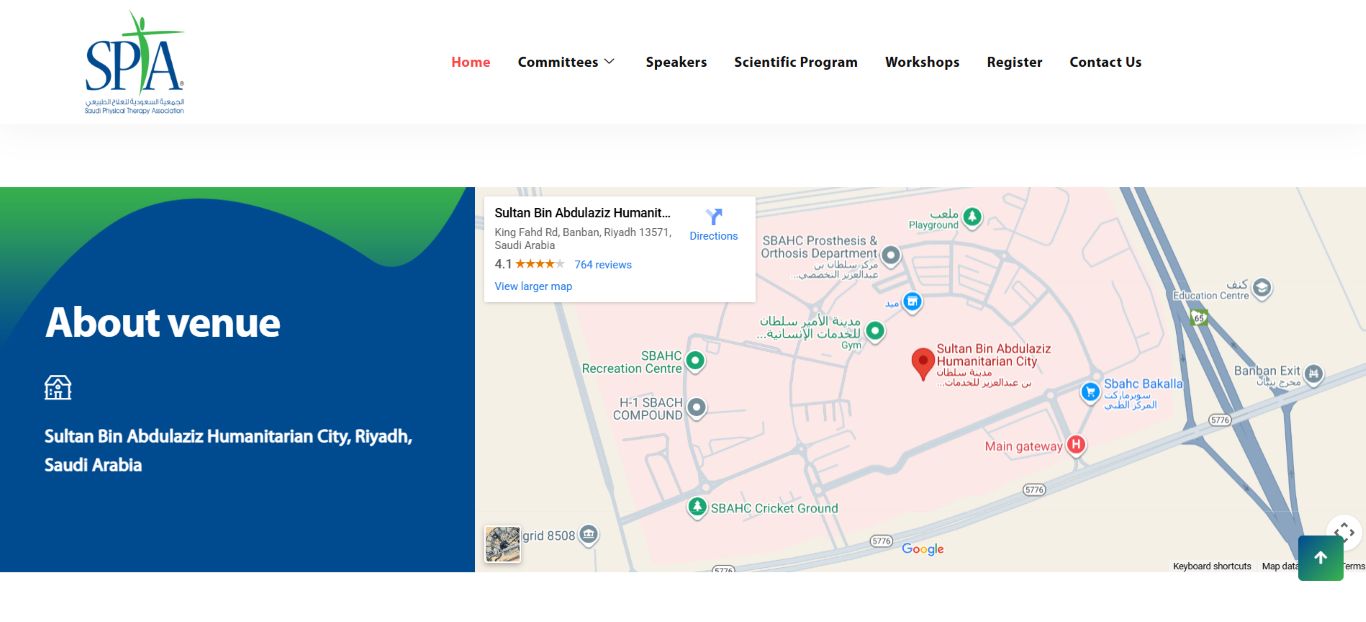Select the Main gateway hospital marker
This screenshot has width=1366, height=622.
point(1076,445)
